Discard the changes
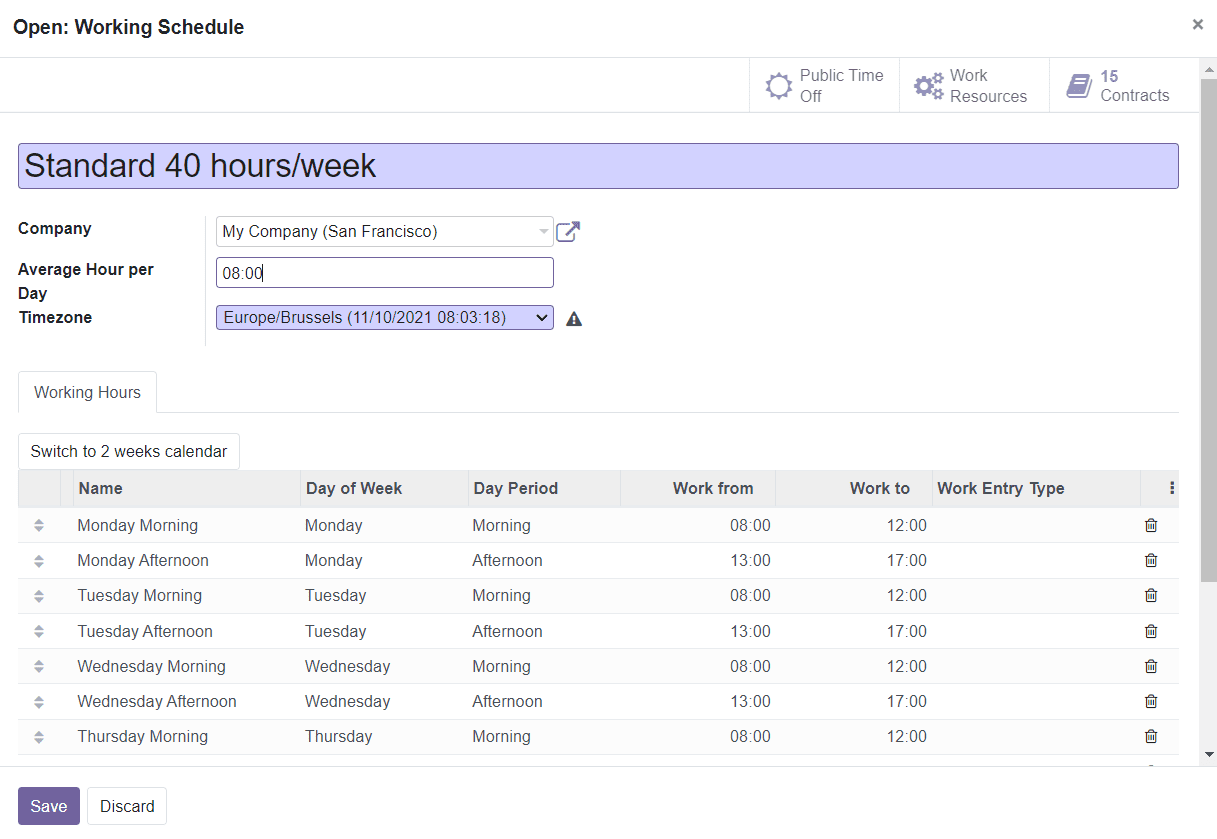Viewport: 1217px width, 839px height. coord(126,806)
